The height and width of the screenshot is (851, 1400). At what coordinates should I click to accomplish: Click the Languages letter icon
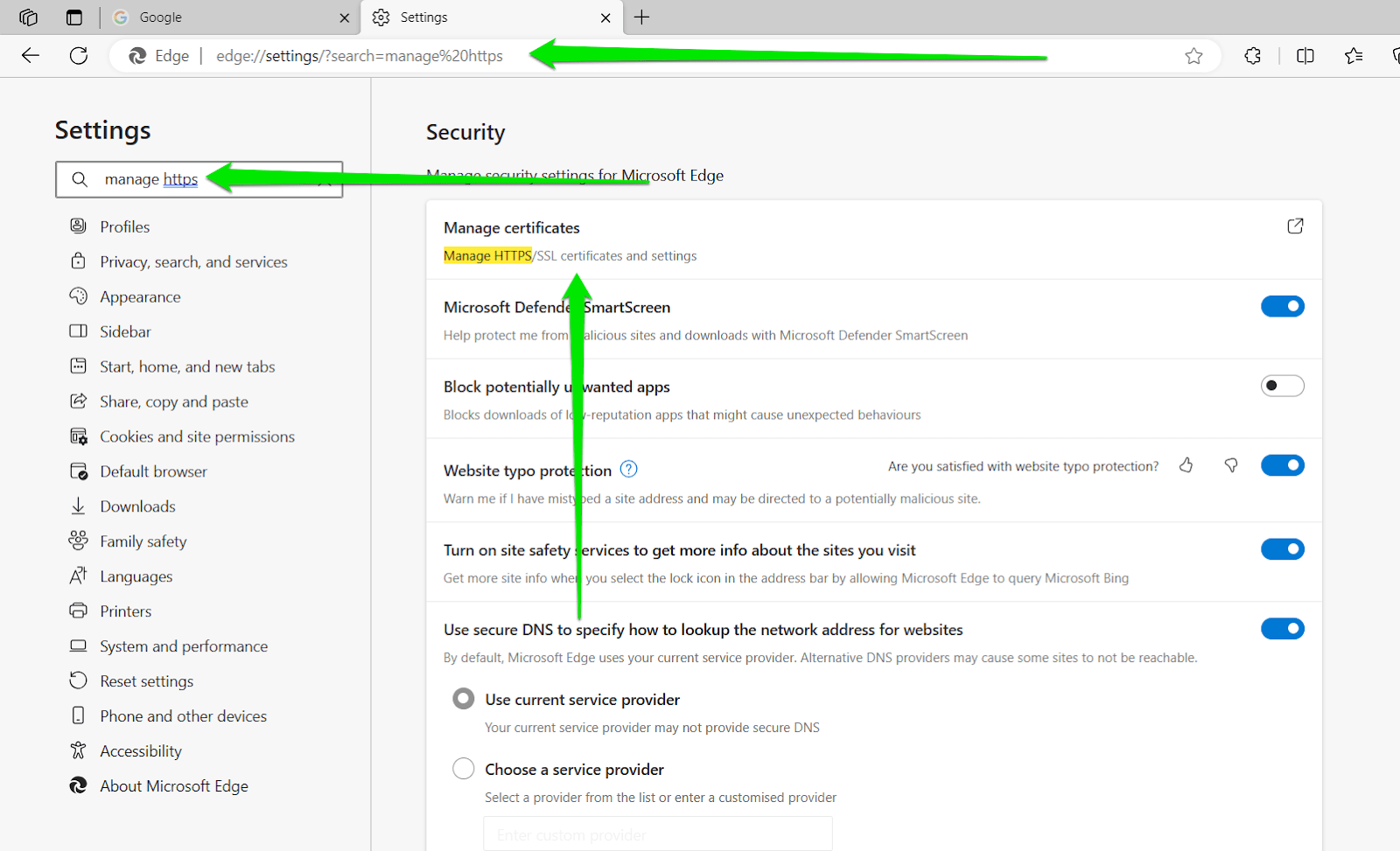click(x=79, y=575)
